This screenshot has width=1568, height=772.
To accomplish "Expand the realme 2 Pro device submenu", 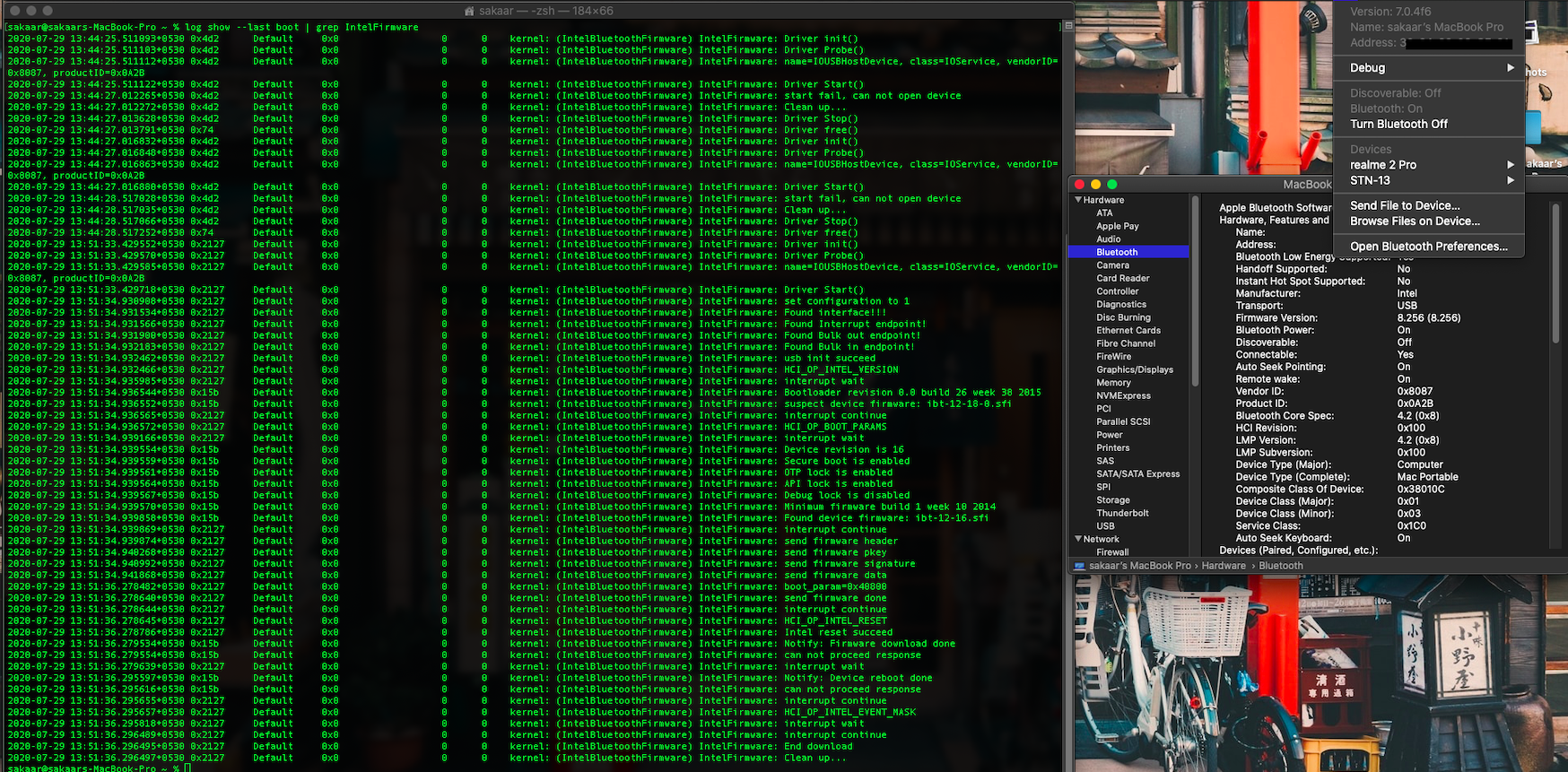I will [1428, 165].
